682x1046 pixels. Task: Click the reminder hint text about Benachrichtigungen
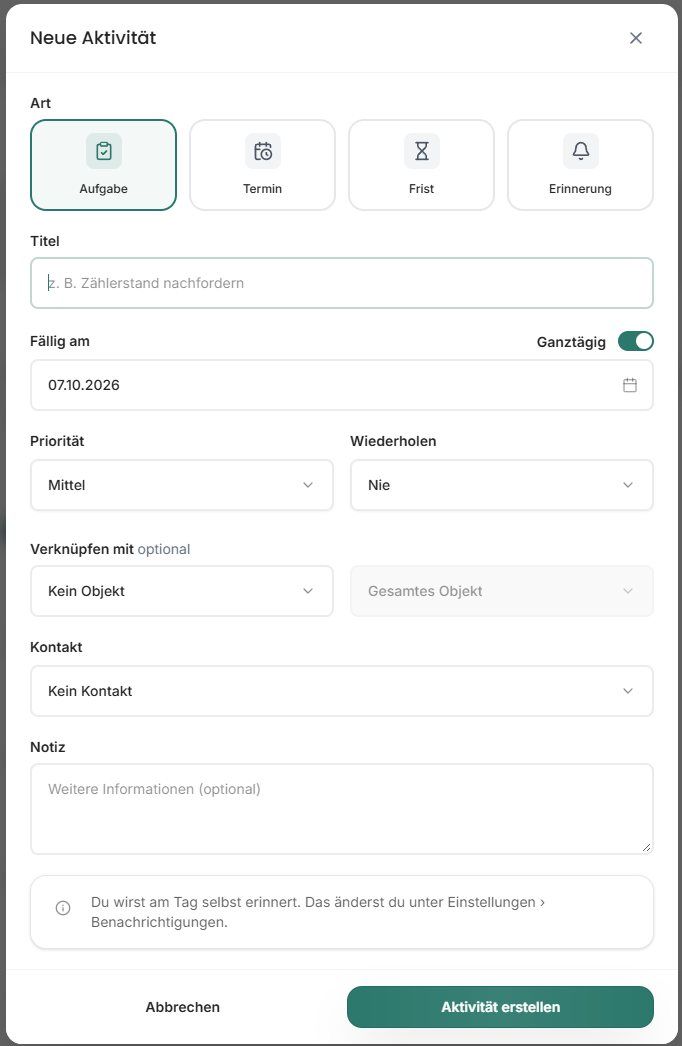tap(318, 912)
